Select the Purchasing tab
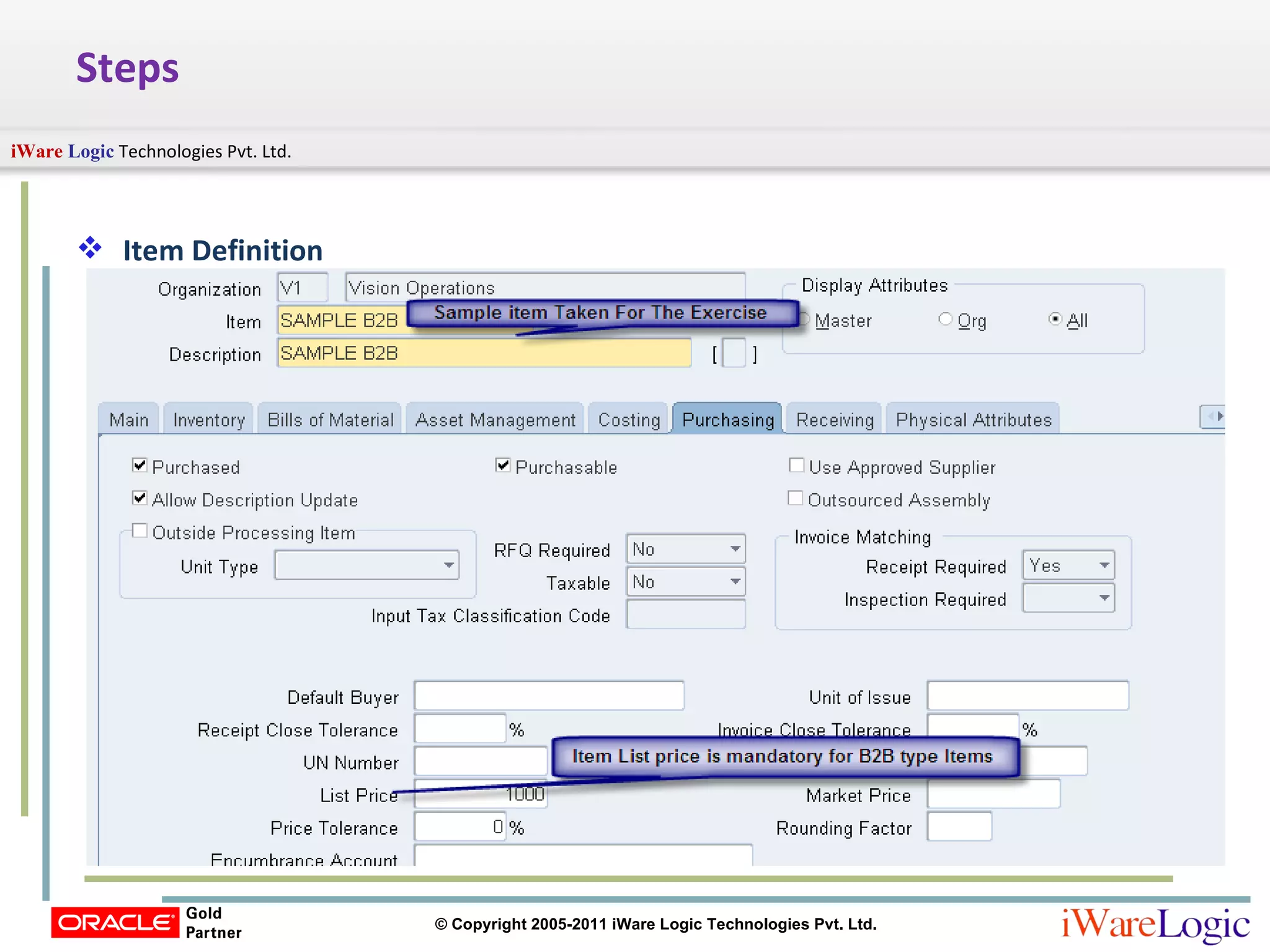1270x952 pixels. pyautogui.click(x=728, y=420)
